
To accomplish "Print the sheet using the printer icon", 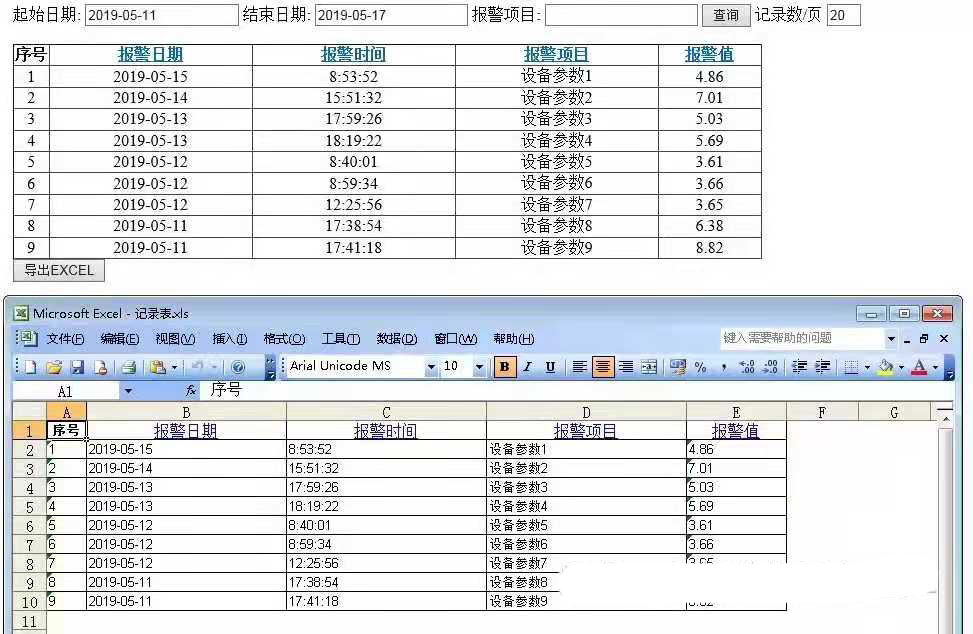I will point(128,367).
